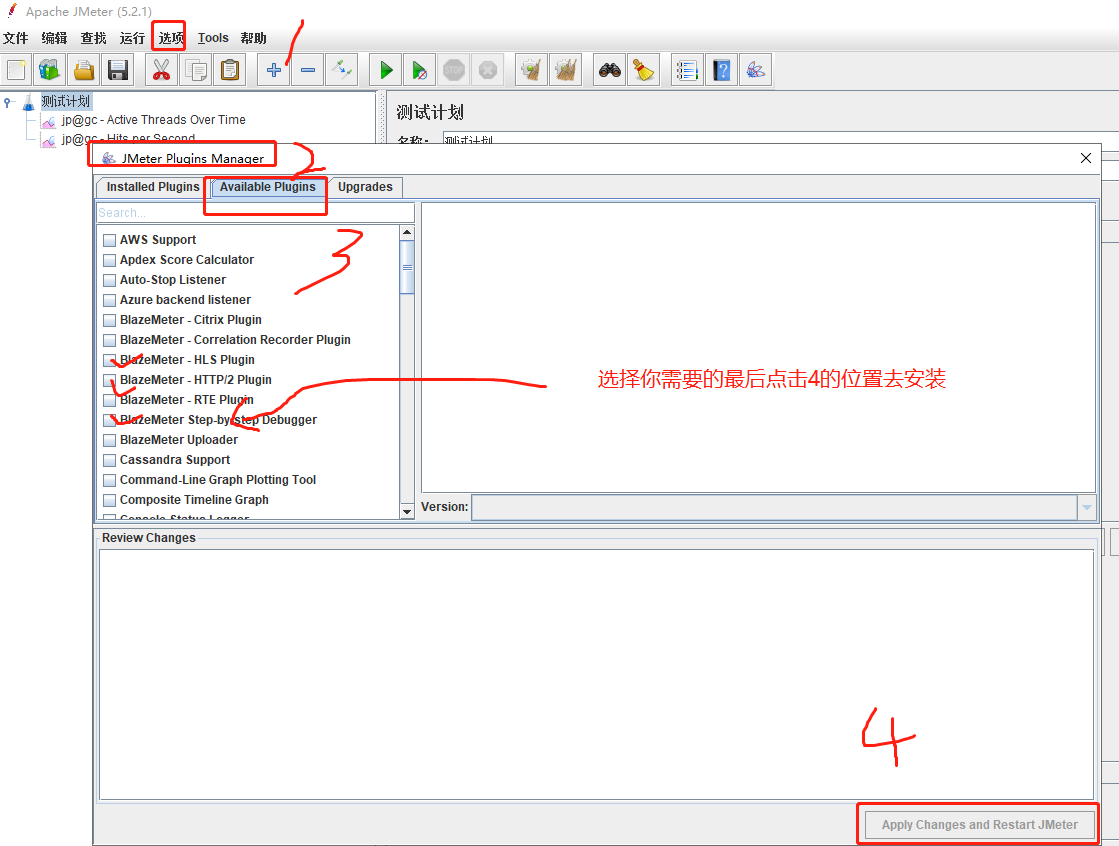Open the Tools menu
The height and width of the screenshot is (846, 1119).
pyautogui.click(x=213, y=38)
